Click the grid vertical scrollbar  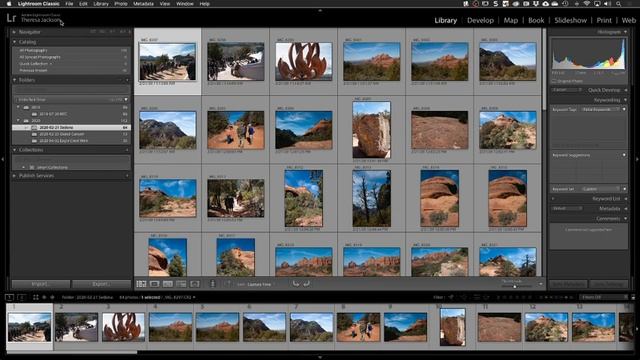544,69
